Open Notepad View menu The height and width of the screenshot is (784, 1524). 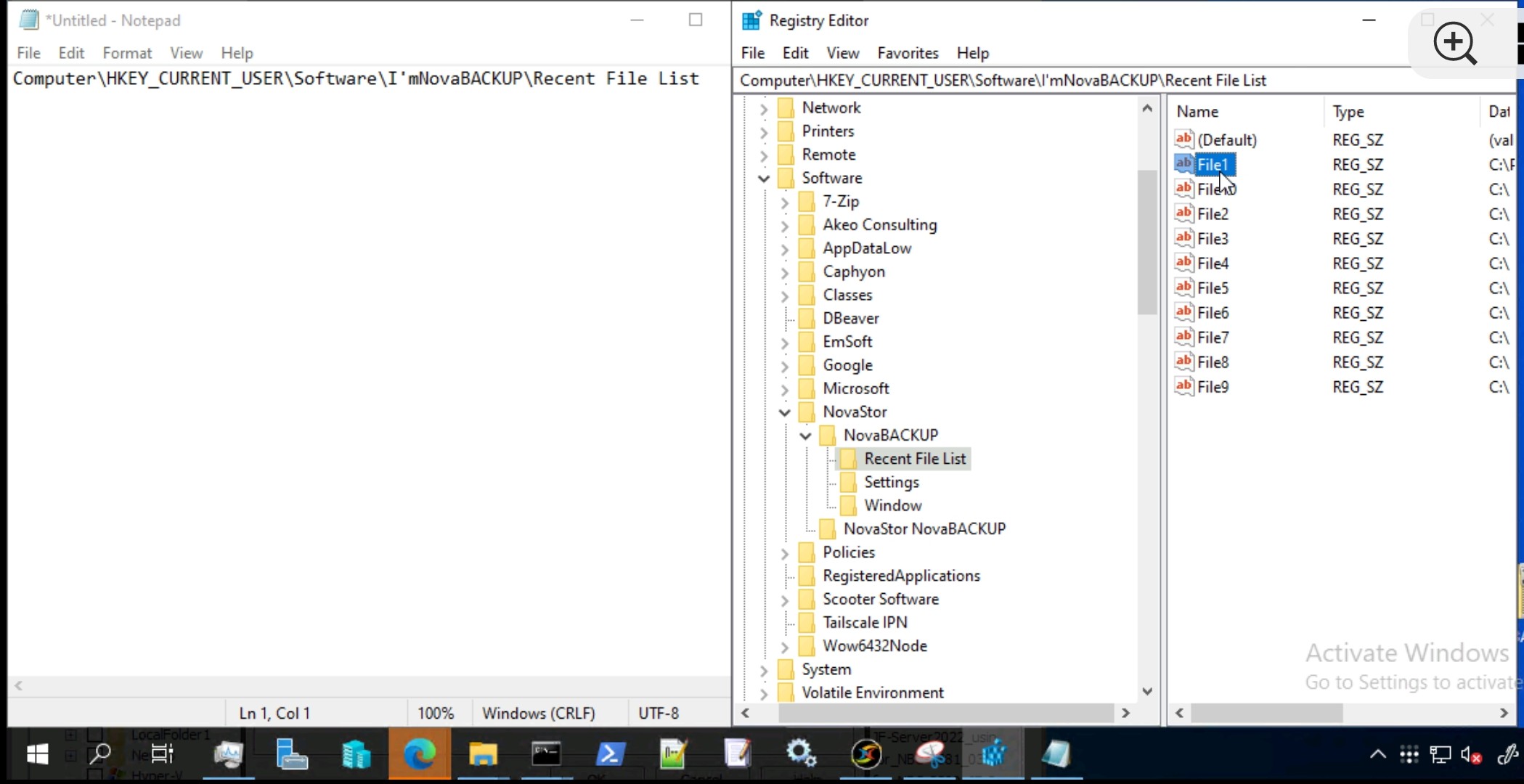pos(186,53)
